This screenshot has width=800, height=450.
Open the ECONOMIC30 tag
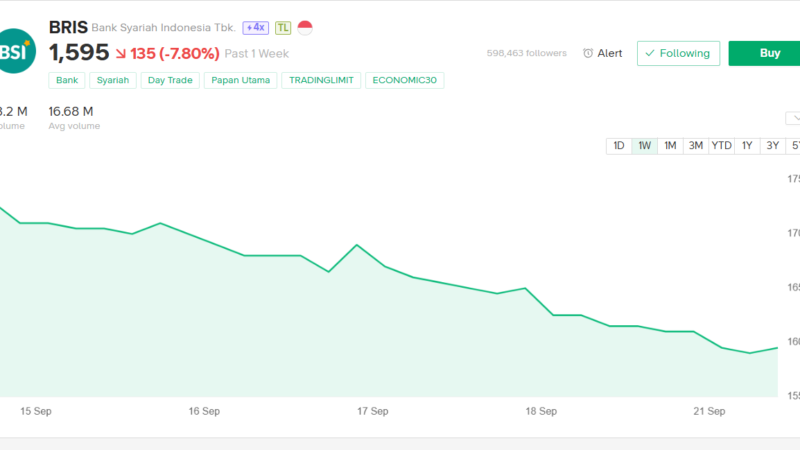[x=405, y=80]
